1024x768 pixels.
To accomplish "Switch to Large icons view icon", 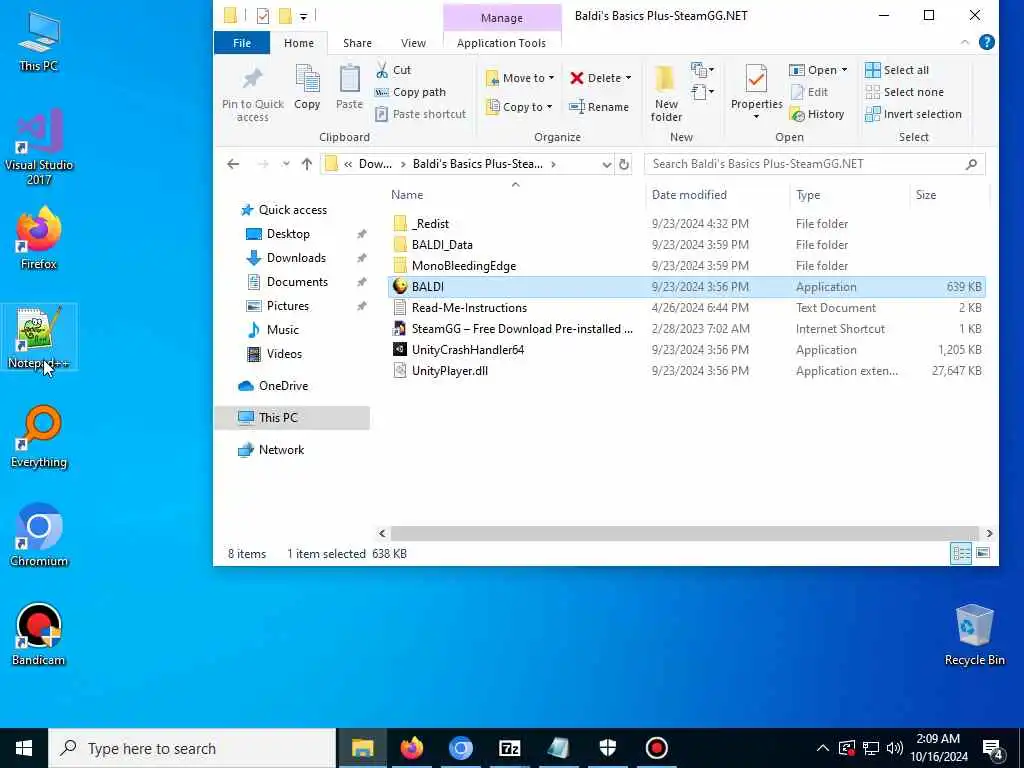I will pos(983,554).
